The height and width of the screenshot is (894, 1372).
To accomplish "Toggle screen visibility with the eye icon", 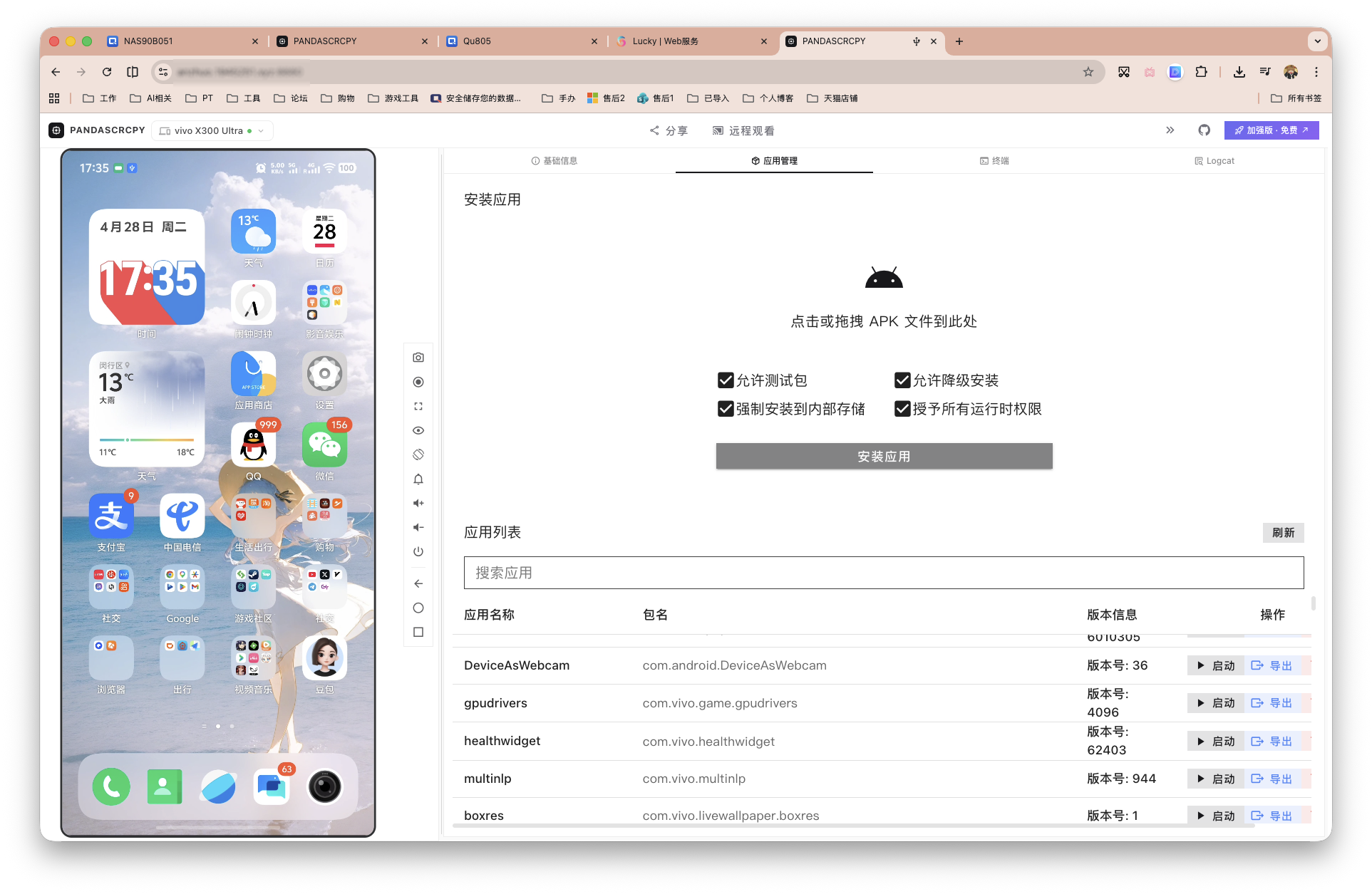I will coord(418,430).
